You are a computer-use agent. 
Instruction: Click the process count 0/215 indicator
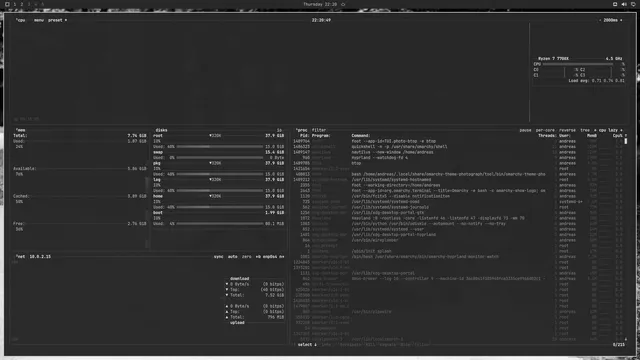(x=618, y=345)
